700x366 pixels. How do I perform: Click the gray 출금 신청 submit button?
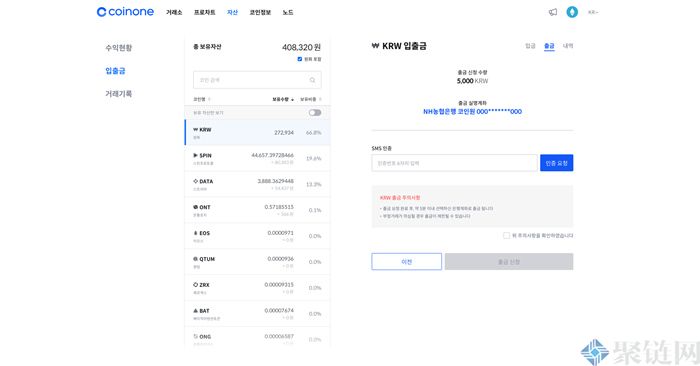509,262
